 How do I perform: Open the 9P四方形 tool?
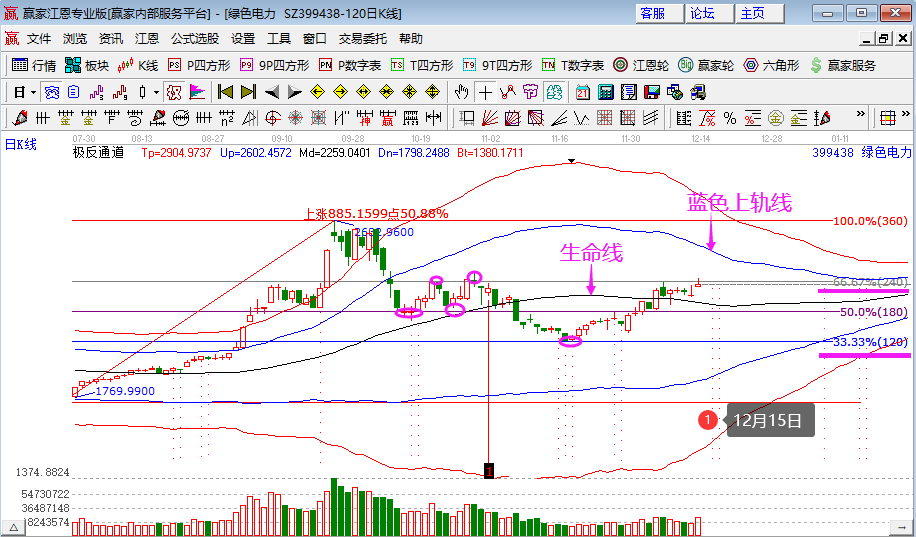275,65
